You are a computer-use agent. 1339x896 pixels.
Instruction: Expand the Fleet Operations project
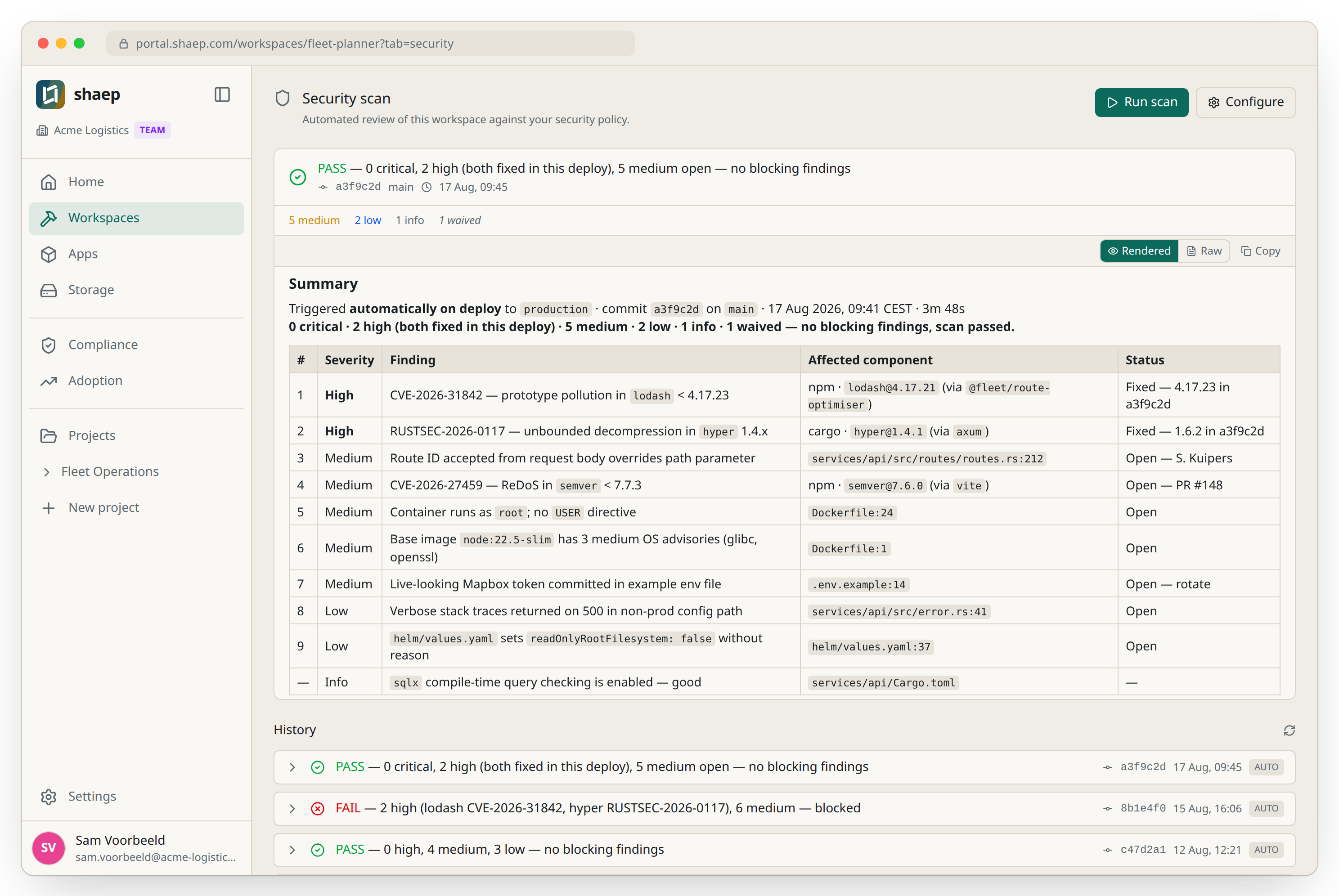coord(47,471)
